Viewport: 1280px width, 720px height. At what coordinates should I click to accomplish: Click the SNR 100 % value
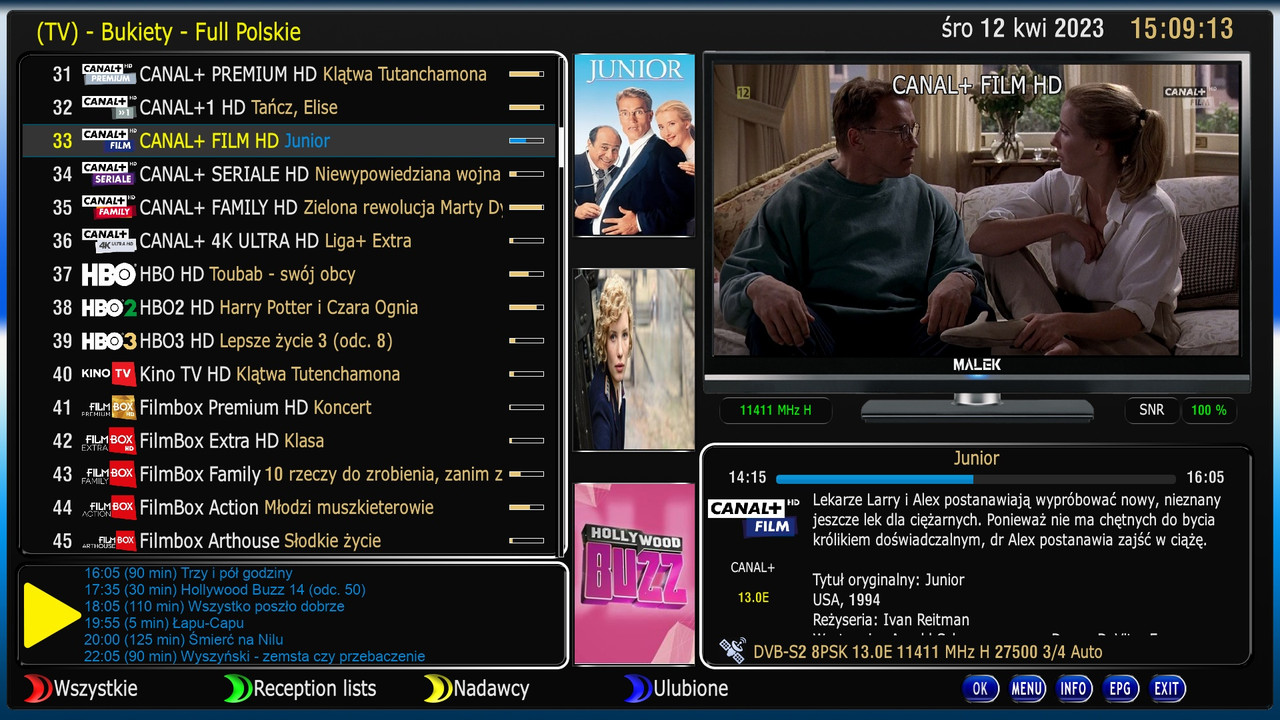(1208, 410)
